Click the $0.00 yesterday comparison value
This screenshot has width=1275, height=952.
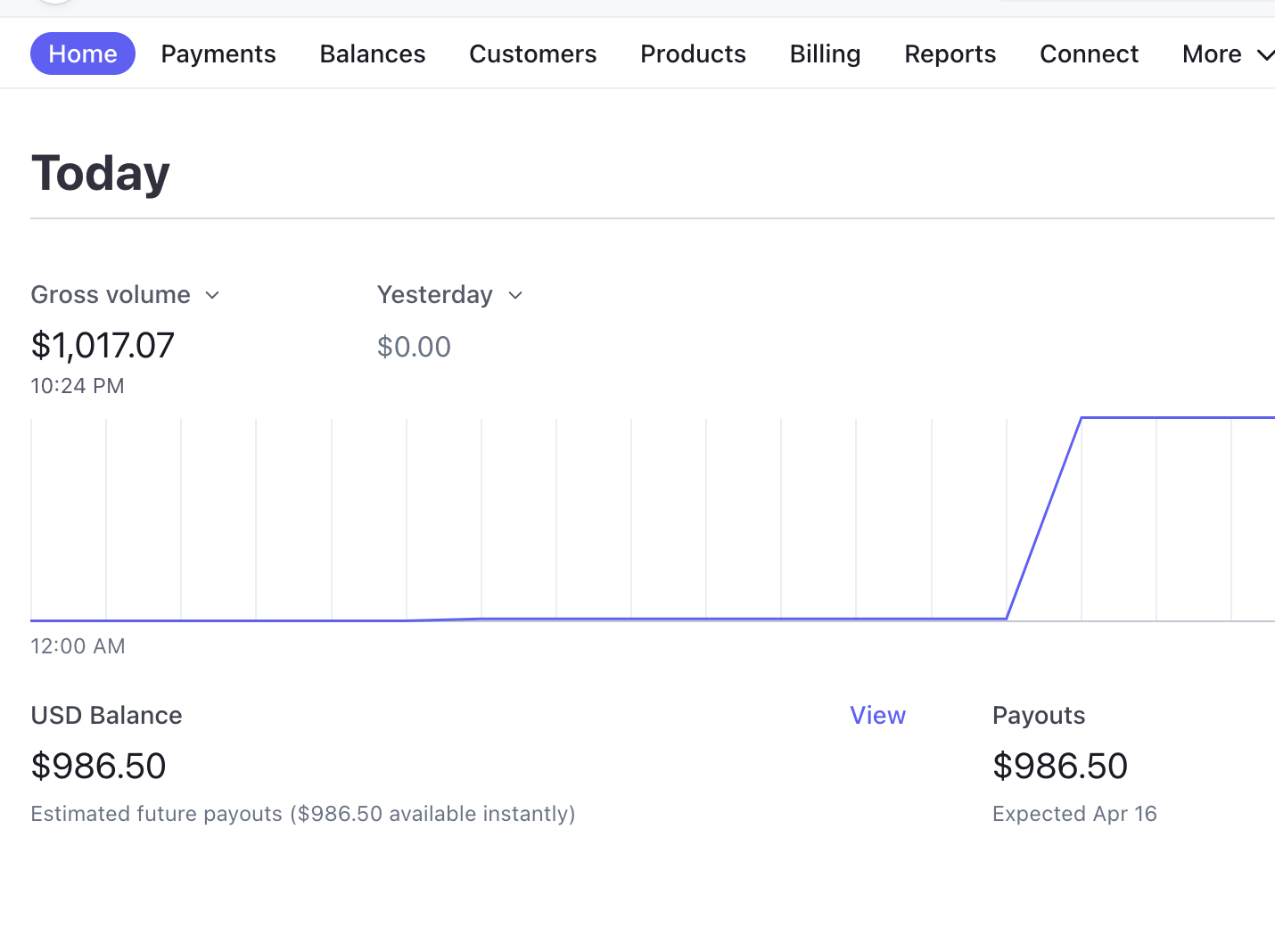pos(414,347)
